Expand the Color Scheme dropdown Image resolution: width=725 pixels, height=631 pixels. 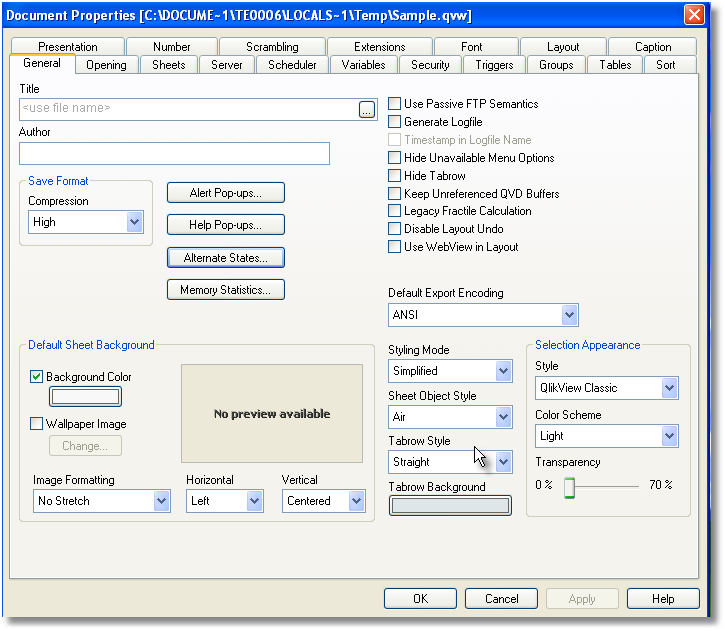tap(669, 436)
